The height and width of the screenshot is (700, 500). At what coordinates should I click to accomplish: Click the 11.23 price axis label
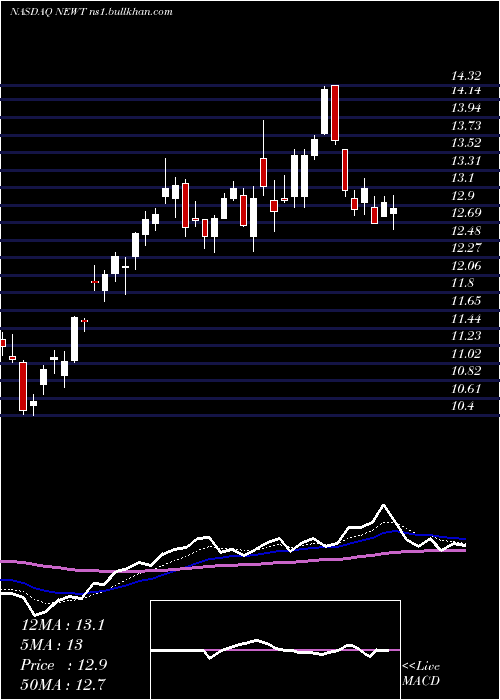point(467,336)
